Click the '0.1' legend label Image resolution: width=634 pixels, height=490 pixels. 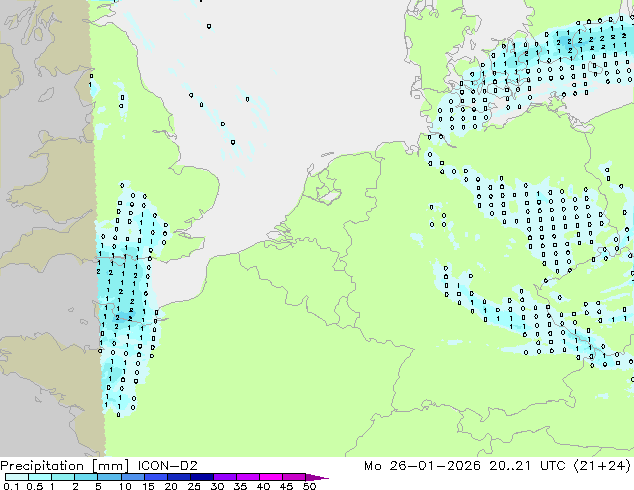click(11, 486)
